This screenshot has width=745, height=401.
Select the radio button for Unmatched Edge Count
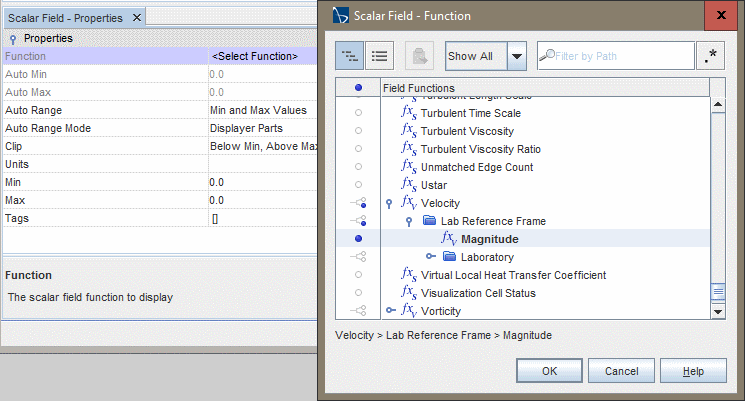358,167
